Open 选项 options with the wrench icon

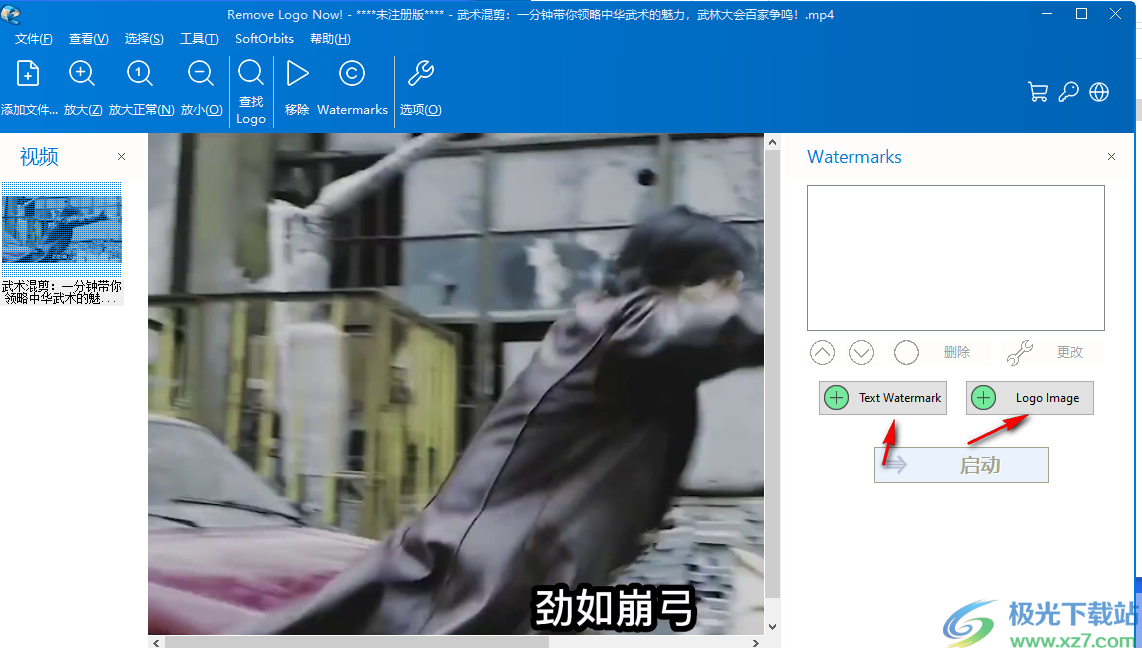coord(420,73)
